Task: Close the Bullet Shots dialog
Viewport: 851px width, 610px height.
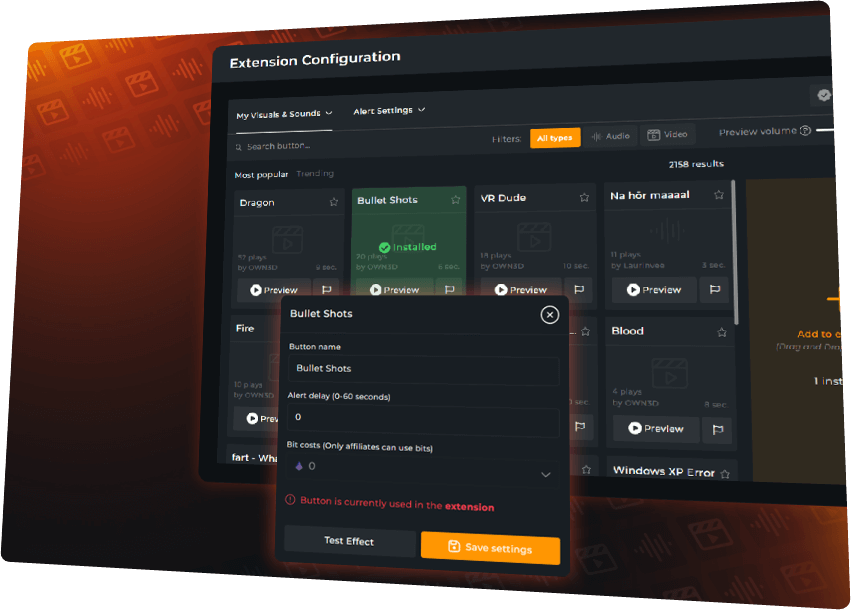Action: pyautogui.click(x=550, y=315)
